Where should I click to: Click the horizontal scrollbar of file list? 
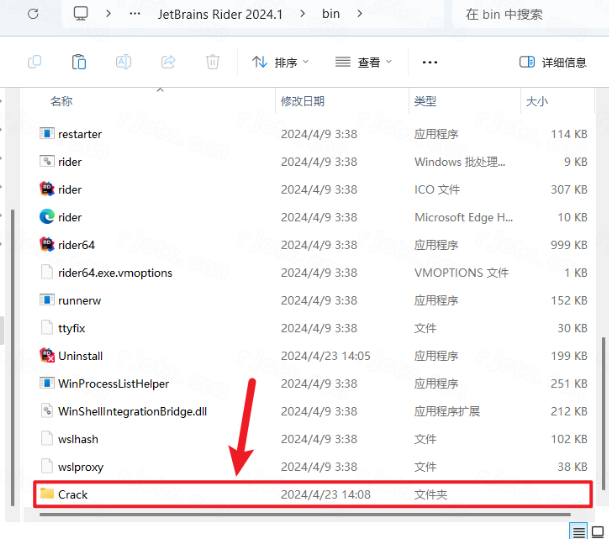(305, 515)
